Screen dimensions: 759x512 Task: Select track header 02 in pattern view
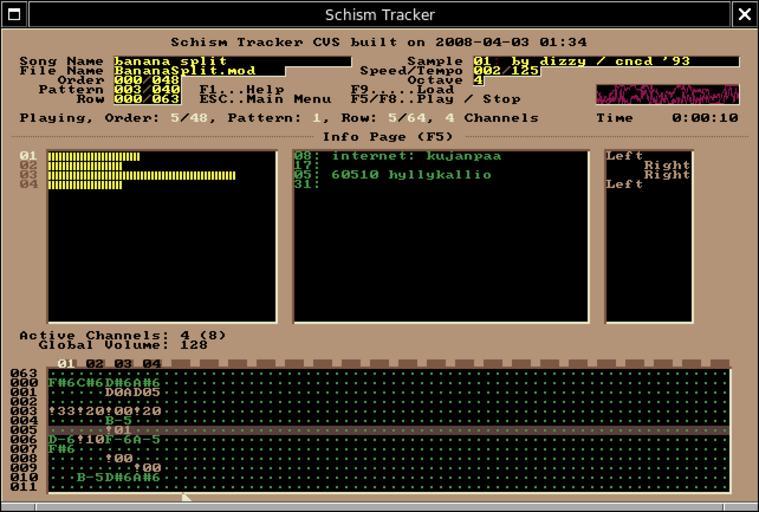pos(95,364)
